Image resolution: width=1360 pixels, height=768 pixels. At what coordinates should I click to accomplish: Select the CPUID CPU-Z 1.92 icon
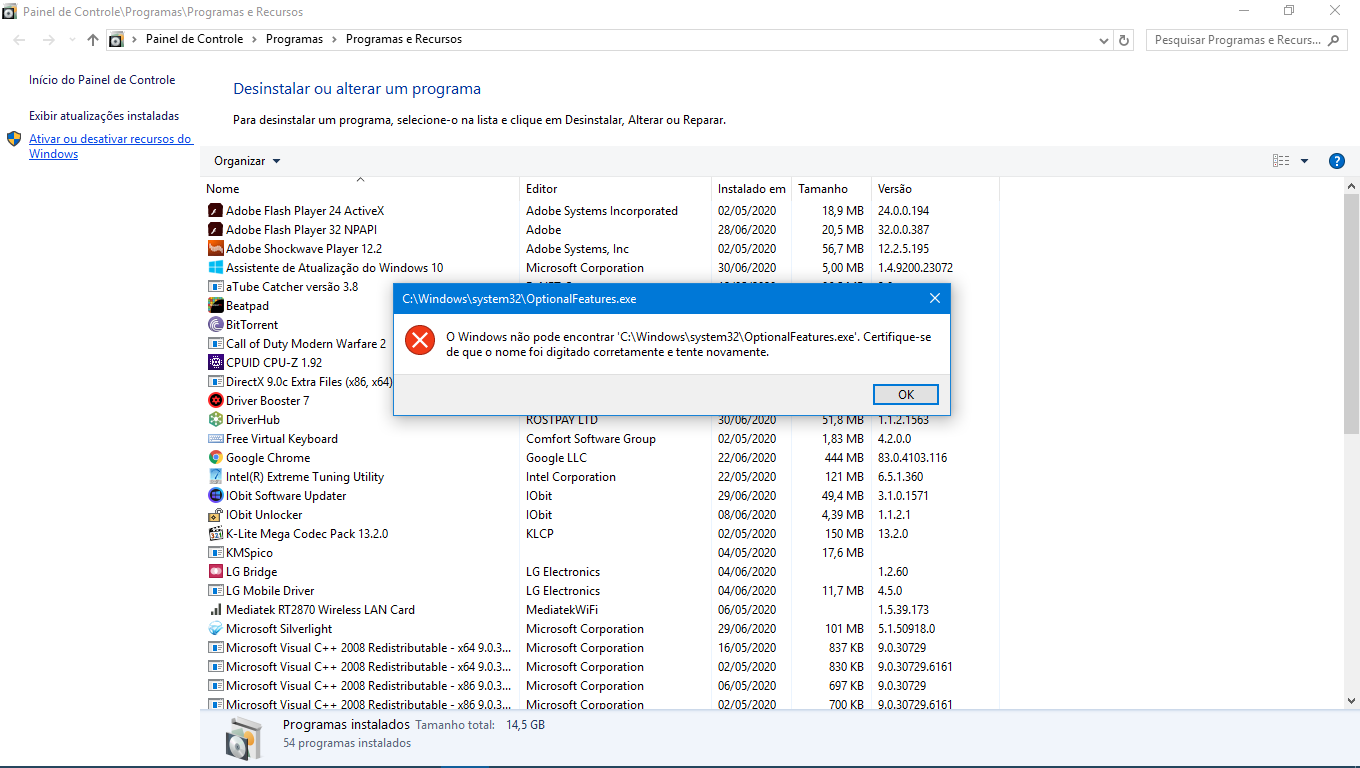click(215, 363)
